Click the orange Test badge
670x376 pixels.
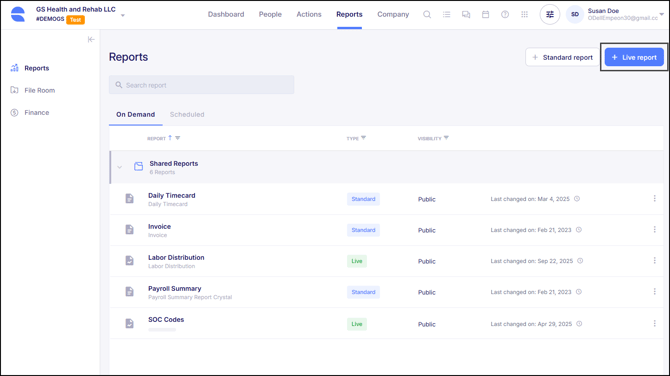pos(76,20)
